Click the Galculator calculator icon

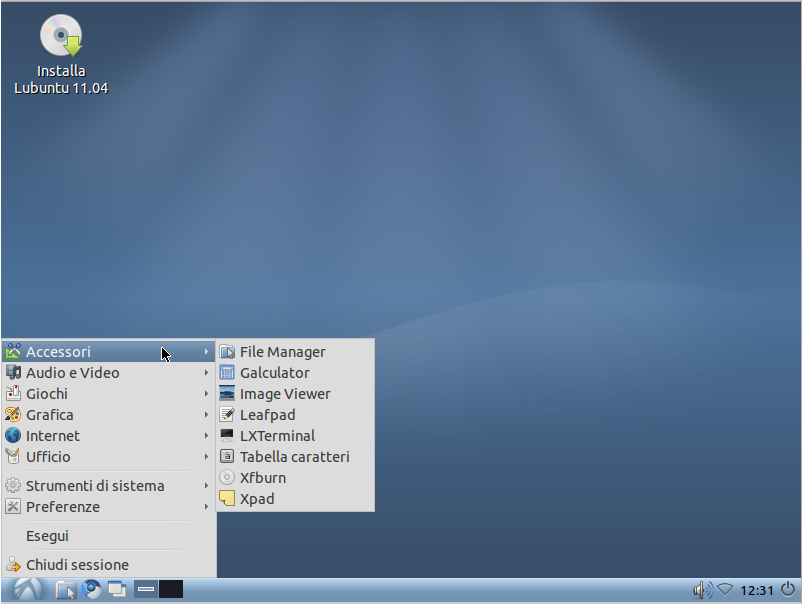[x=227, y=373]
